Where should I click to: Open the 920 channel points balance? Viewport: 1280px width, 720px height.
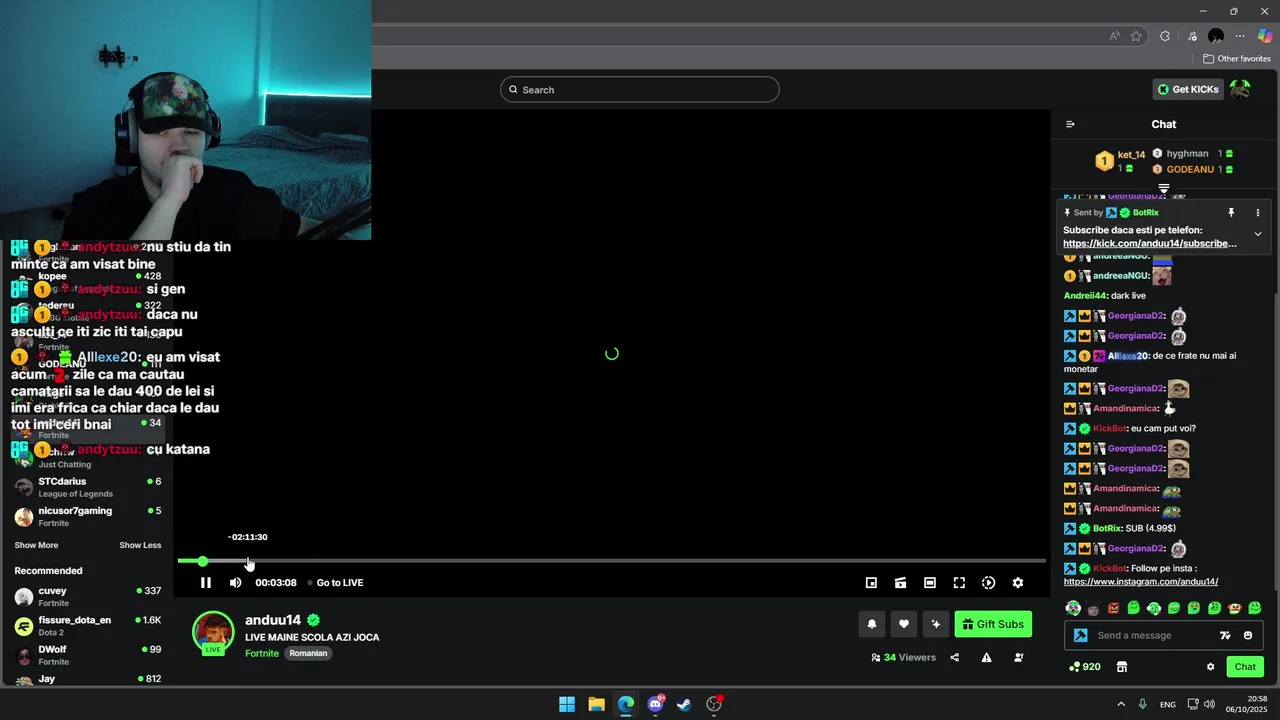coord(1085,667)
